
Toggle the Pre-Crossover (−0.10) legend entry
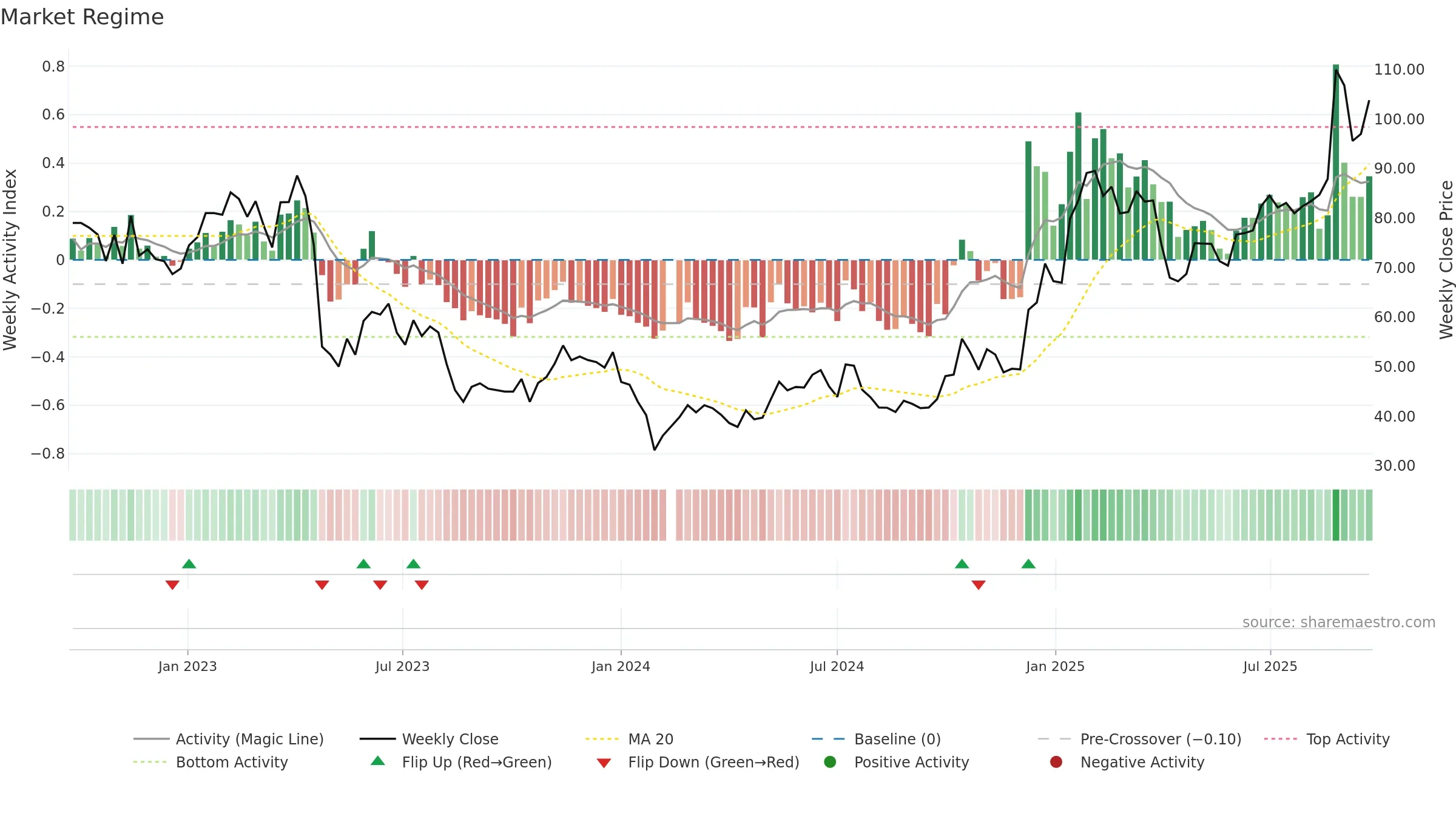click(x=1140, y=739)
